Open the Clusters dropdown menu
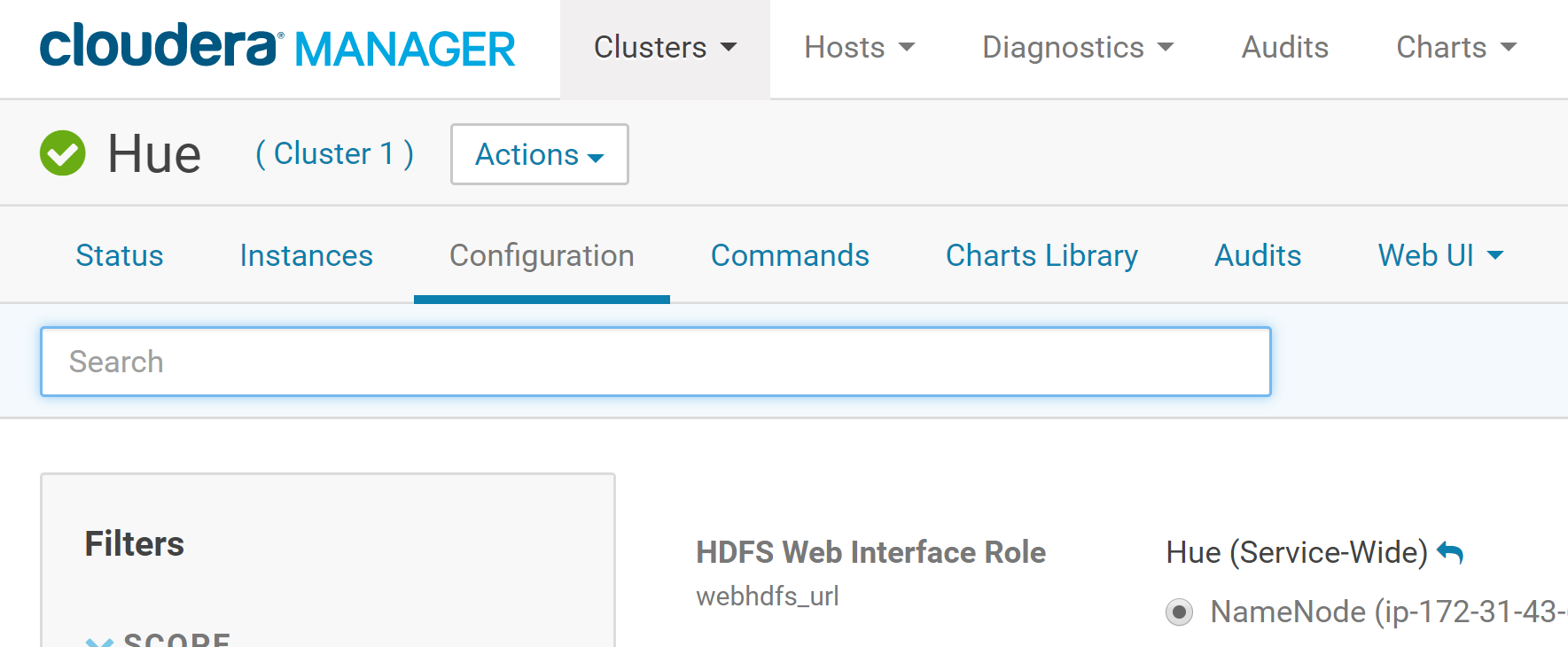 665,48
